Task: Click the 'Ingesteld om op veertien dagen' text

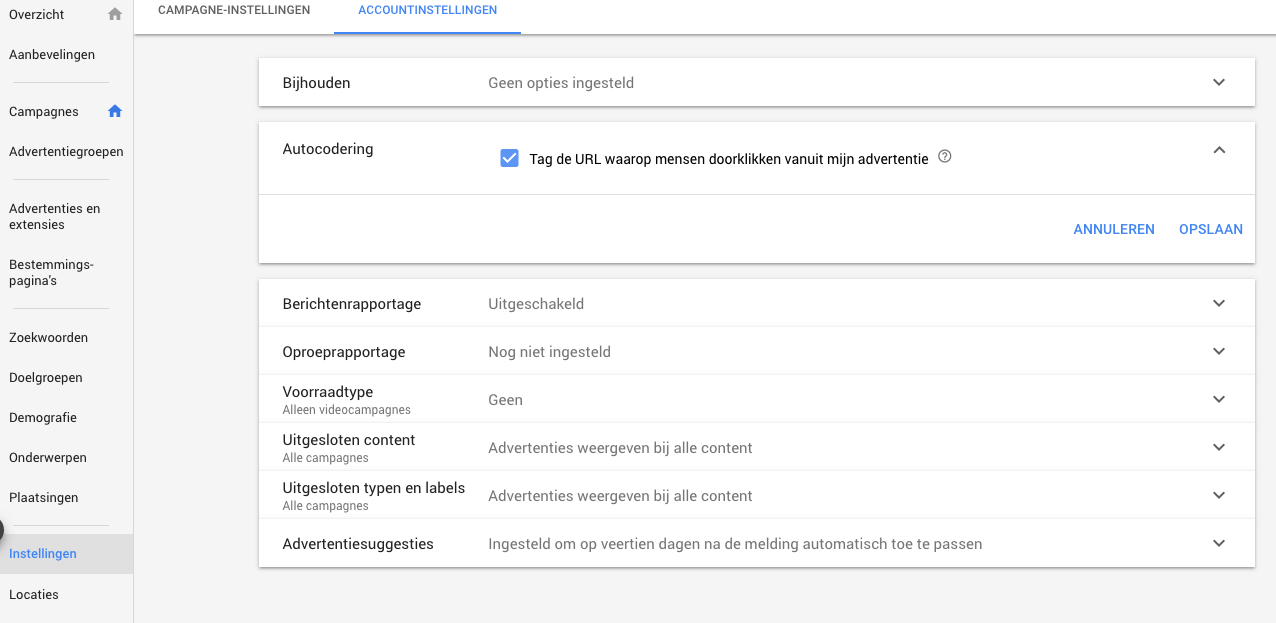Action: 735,544
